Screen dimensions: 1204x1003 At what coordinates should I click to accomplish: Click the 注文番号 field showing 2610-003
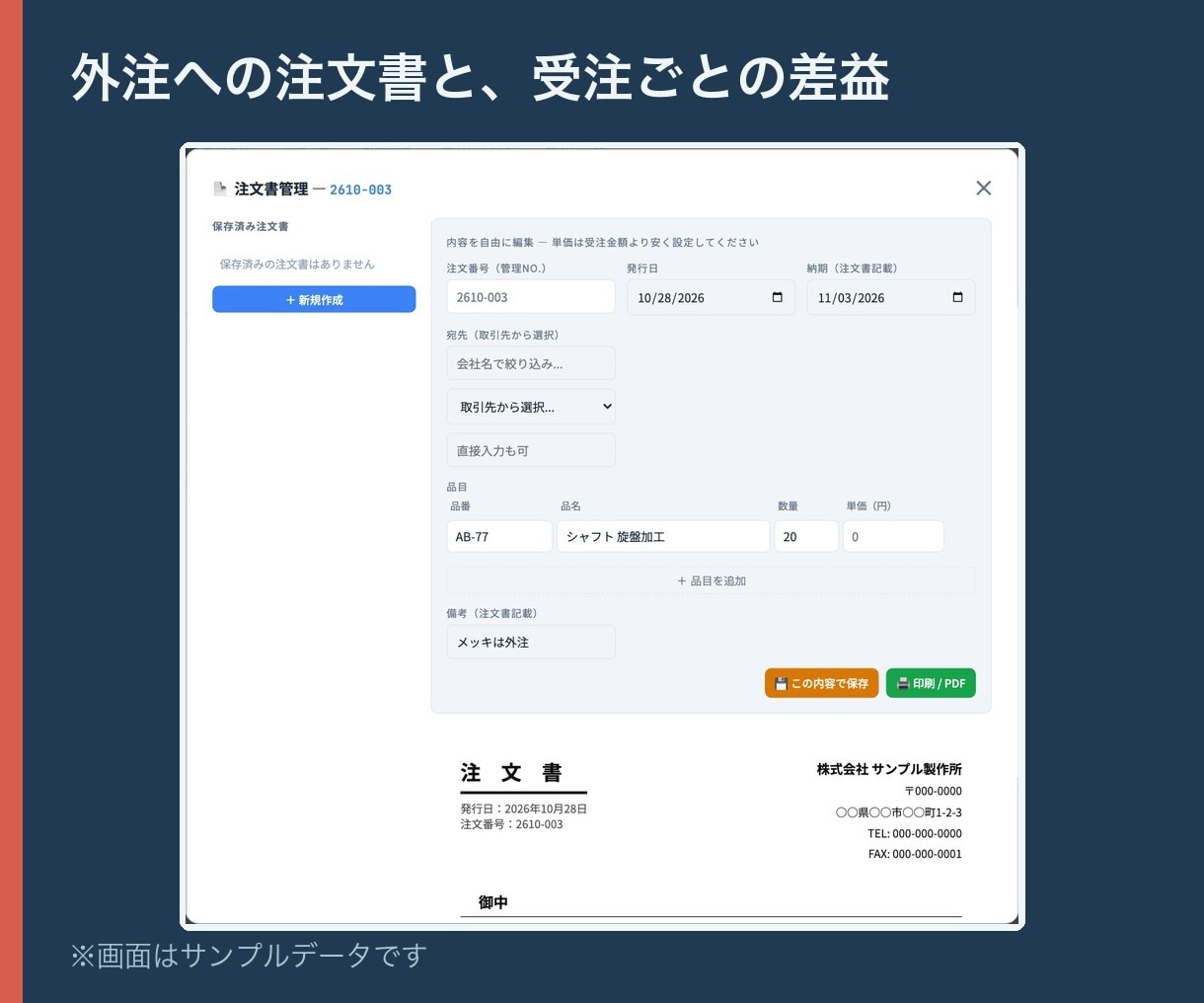[531, 297]
